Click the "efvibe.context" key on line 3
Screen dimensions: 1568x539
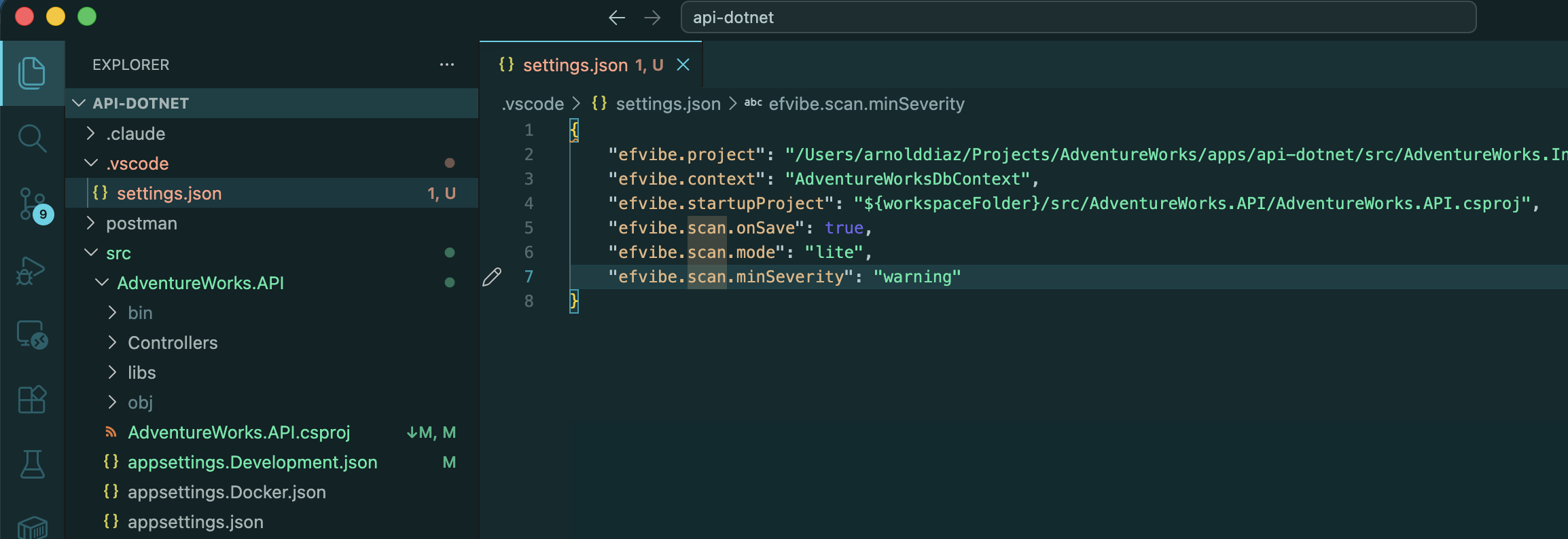tap(687, 179)
